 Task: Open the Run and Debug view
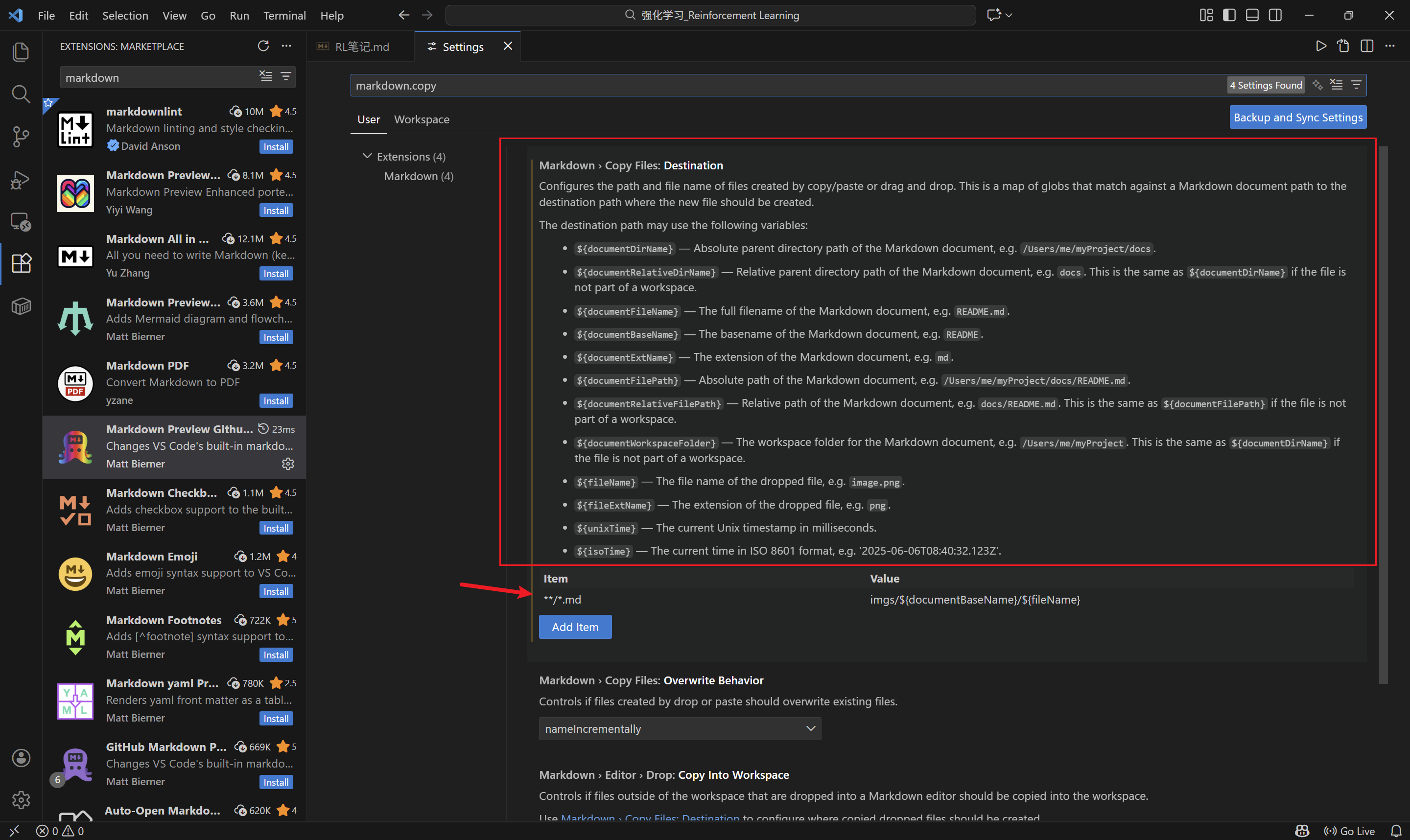pos(21,180)
